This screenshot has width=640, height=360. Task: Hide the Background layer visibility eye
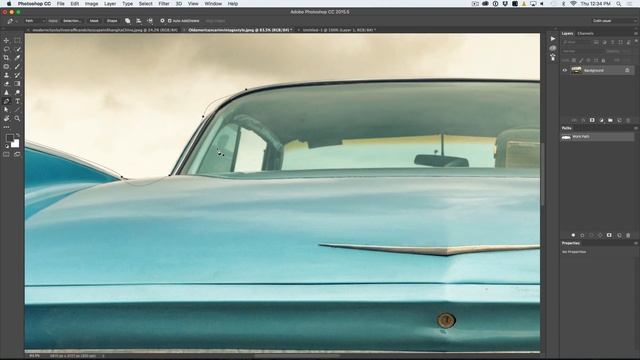(565, 70)
